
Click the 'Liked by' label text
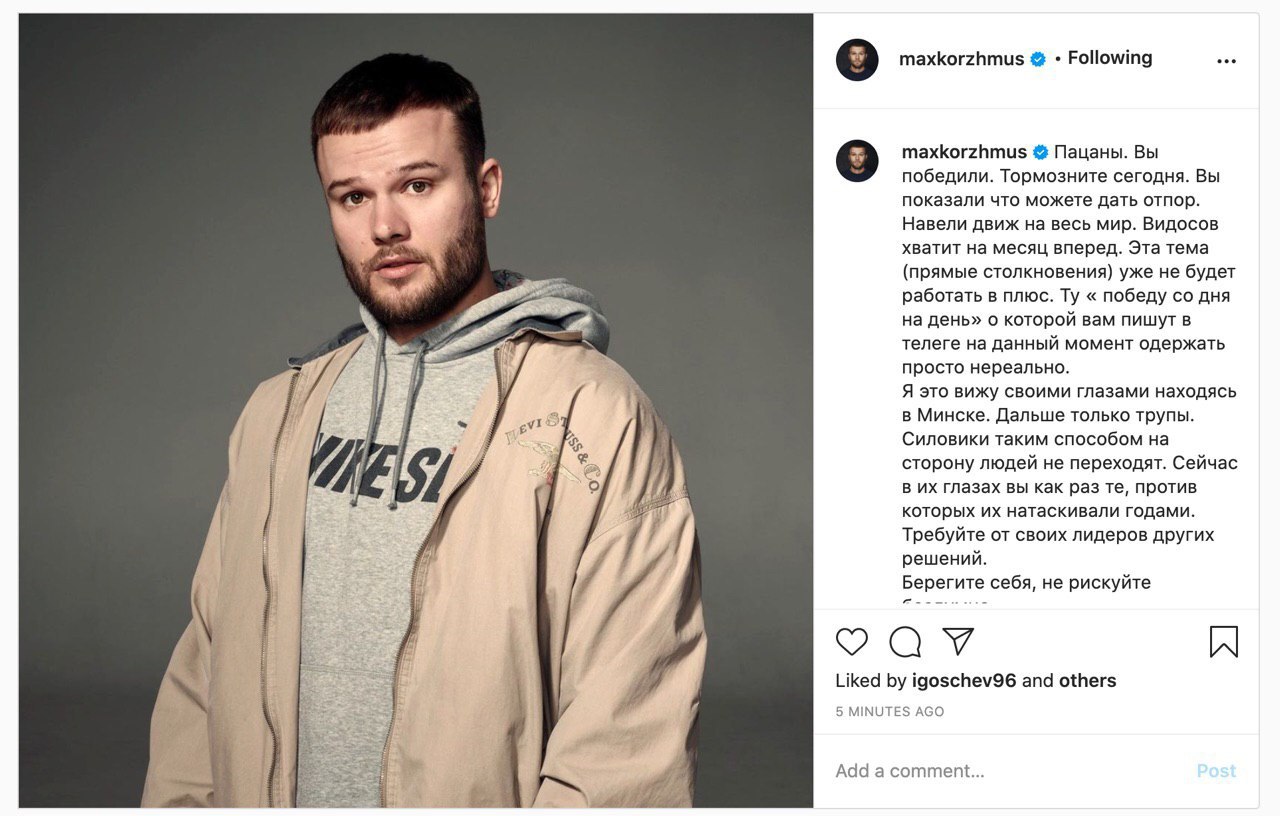871,681
